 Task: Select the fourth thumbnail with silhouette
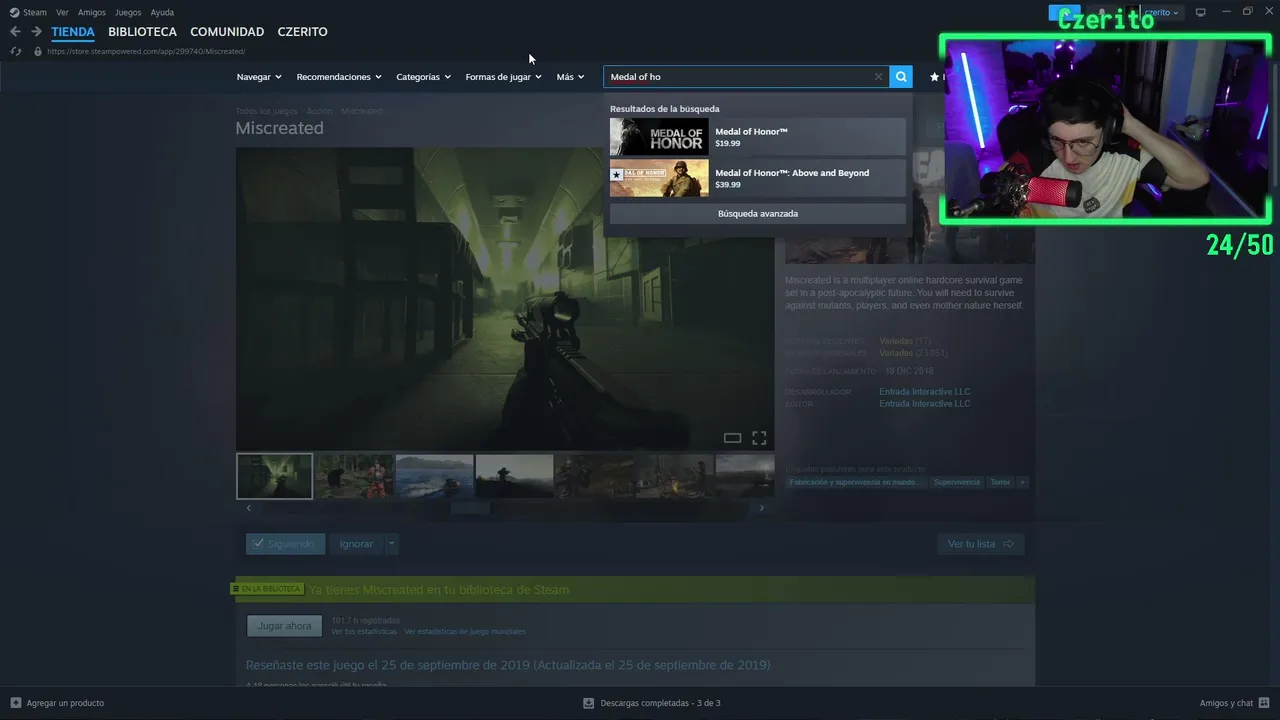[514, 476]
